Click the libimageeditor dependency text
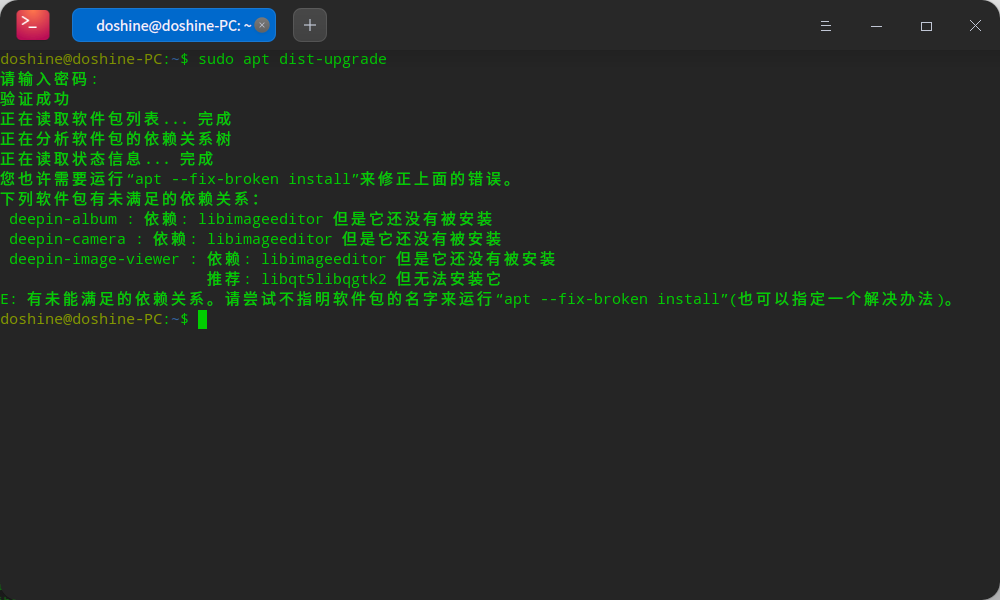The image size is (1000, 600). (260, 218)
